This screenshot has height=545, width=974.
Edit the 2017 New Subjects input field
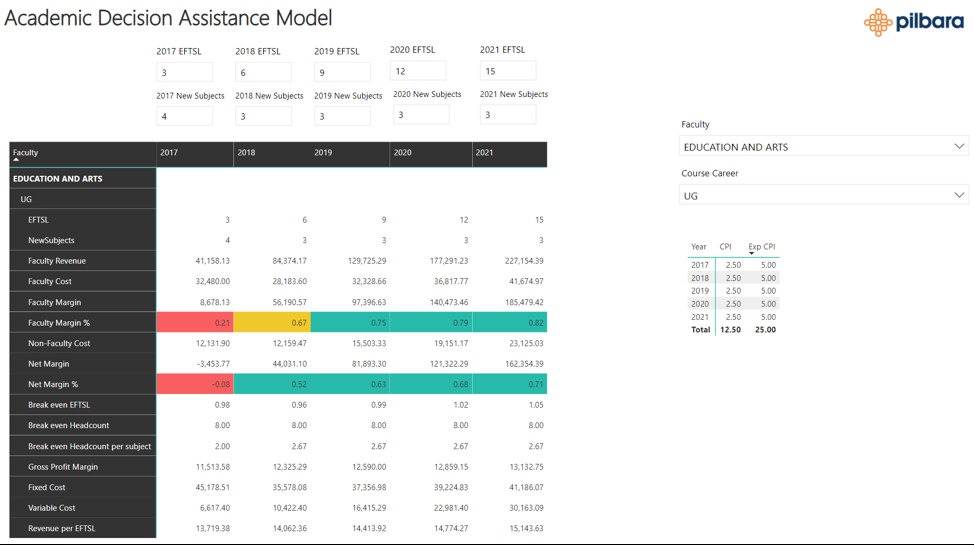184,116
